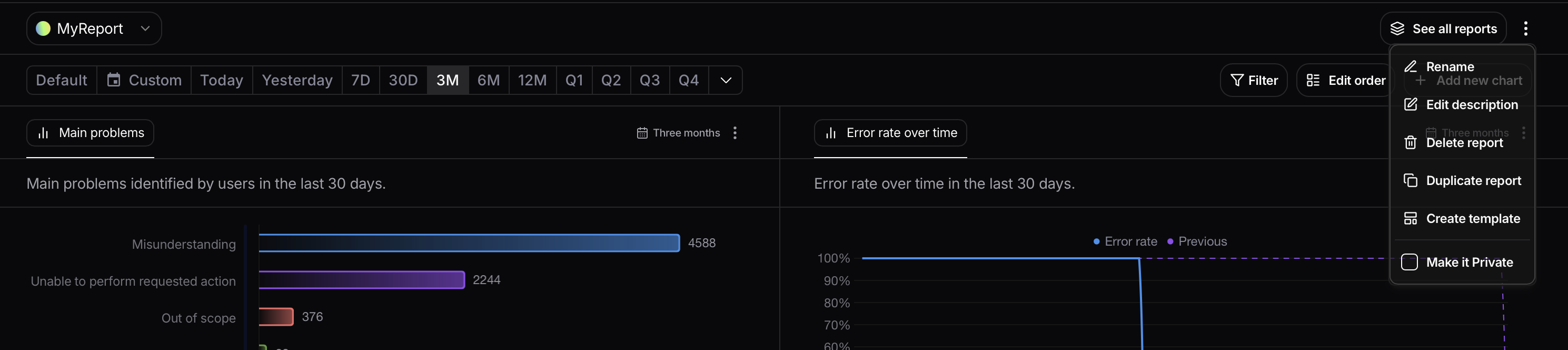Switch to the 30D range

tap(403, 80)
